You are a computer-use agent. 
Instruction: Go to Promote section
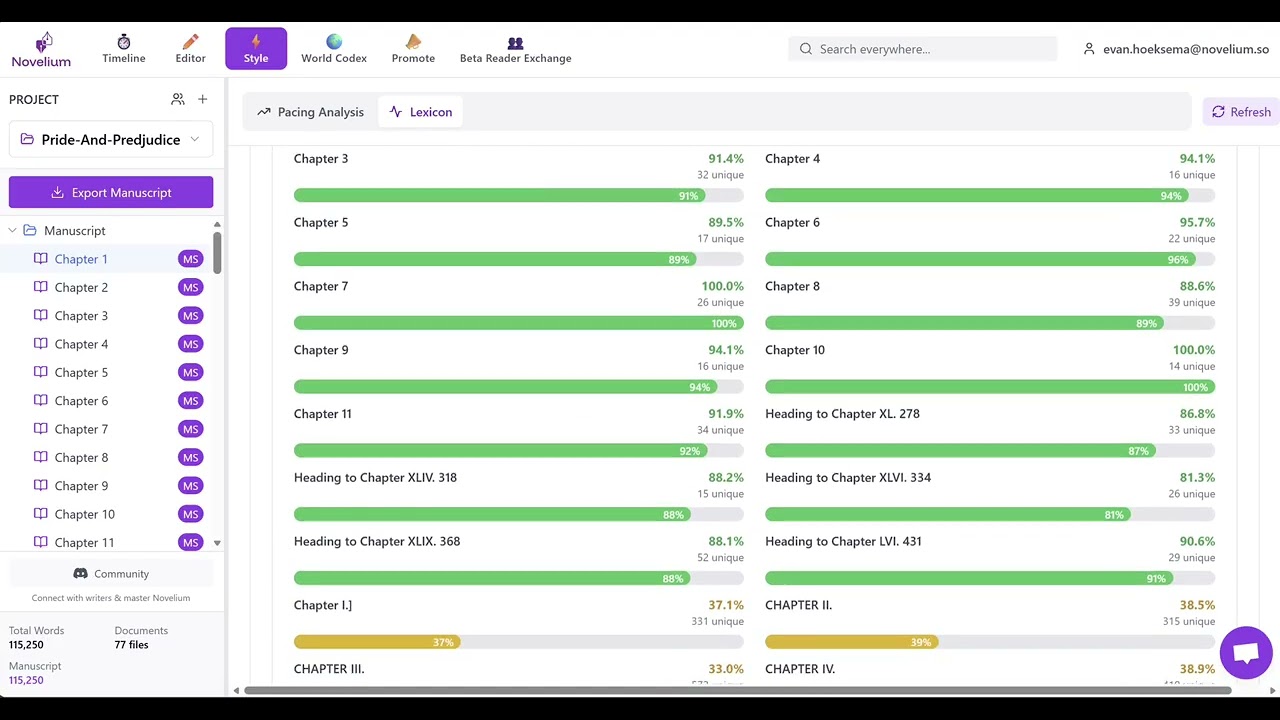[413, 49]
